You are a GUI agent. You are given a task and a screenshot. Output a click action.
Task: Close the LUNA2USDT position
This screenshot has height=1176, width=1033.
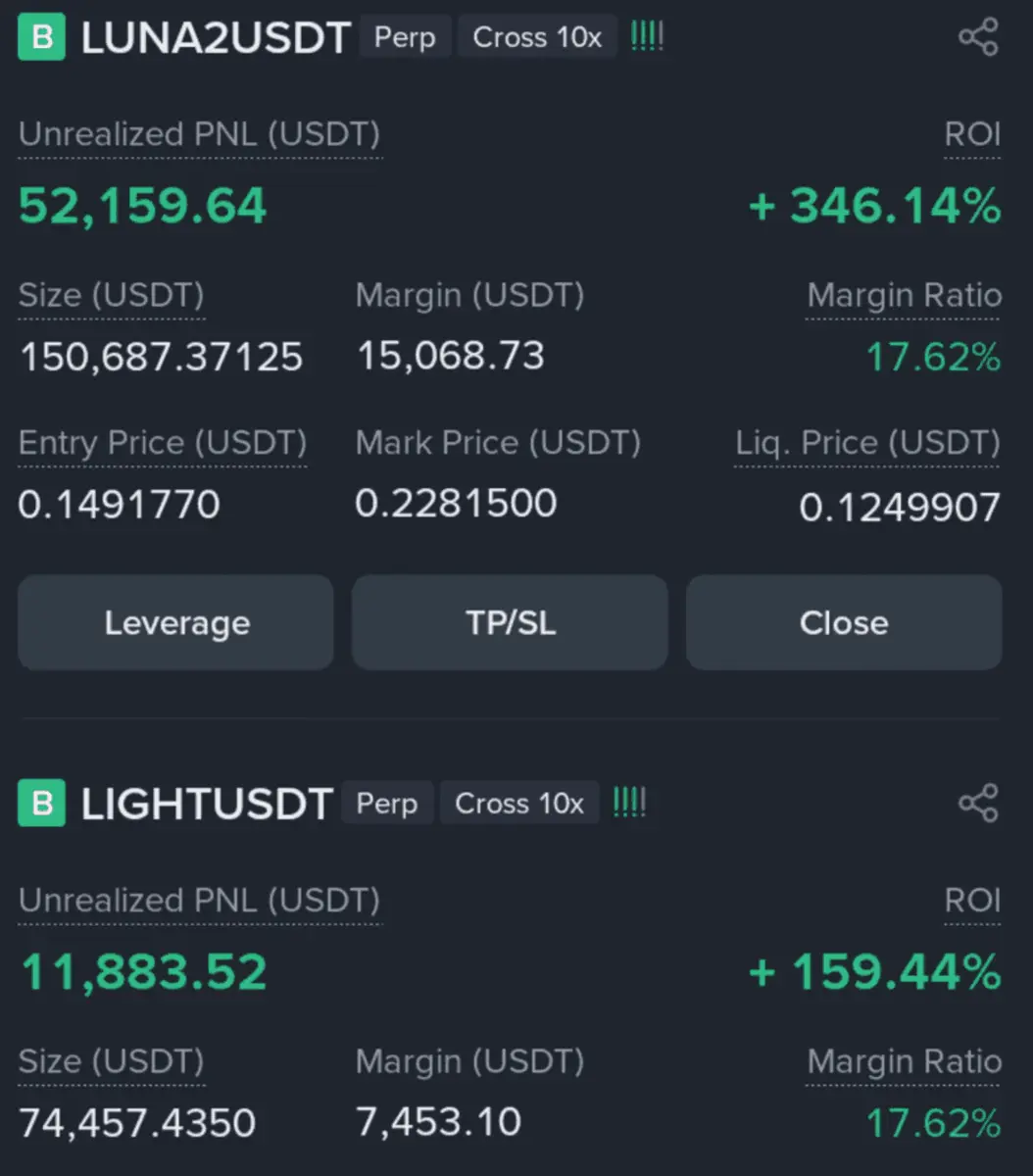tap(844, 623)
